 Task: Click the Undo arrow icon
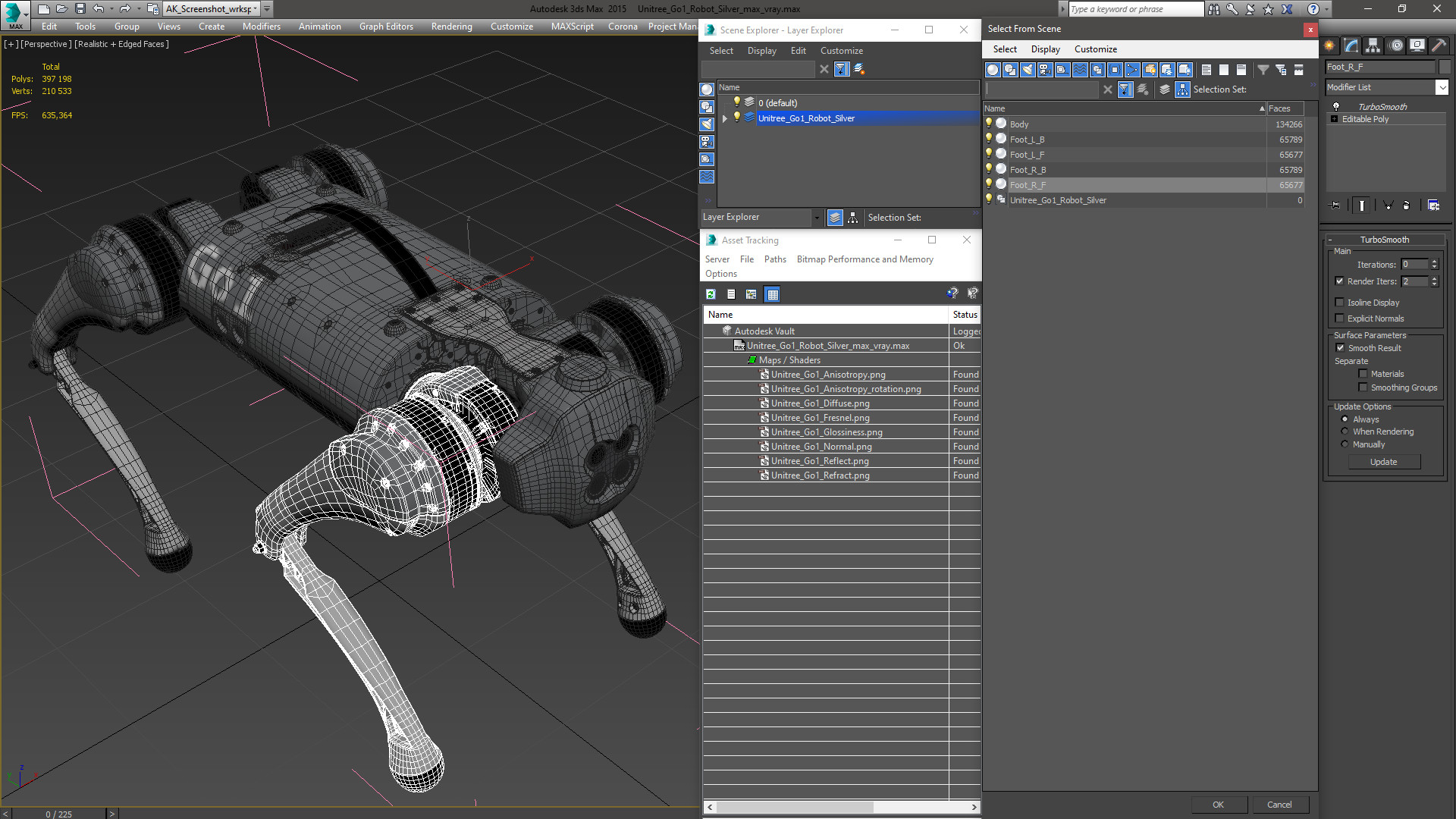tap(98, 9)
